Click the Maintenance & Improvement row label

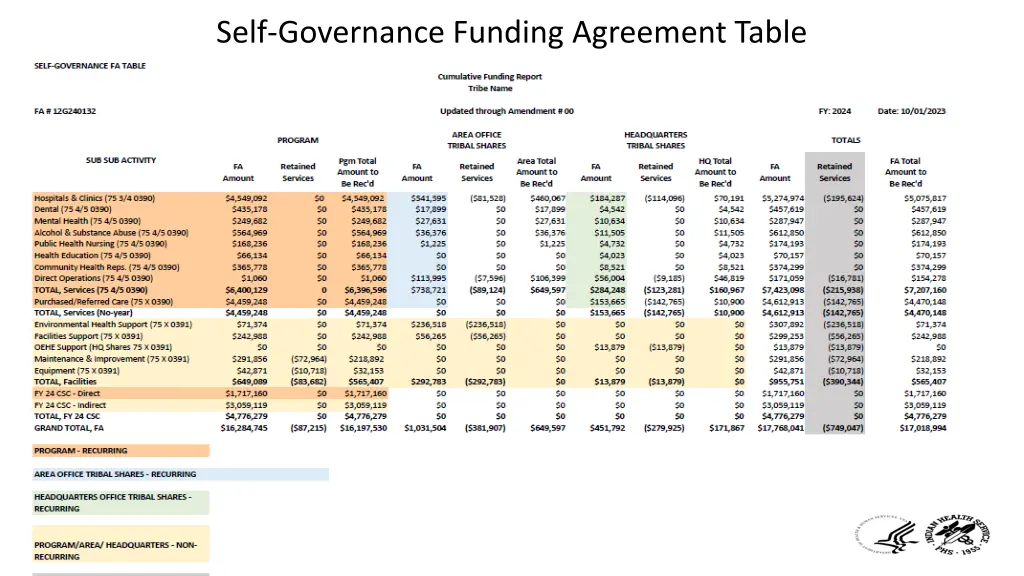point(112,359)
